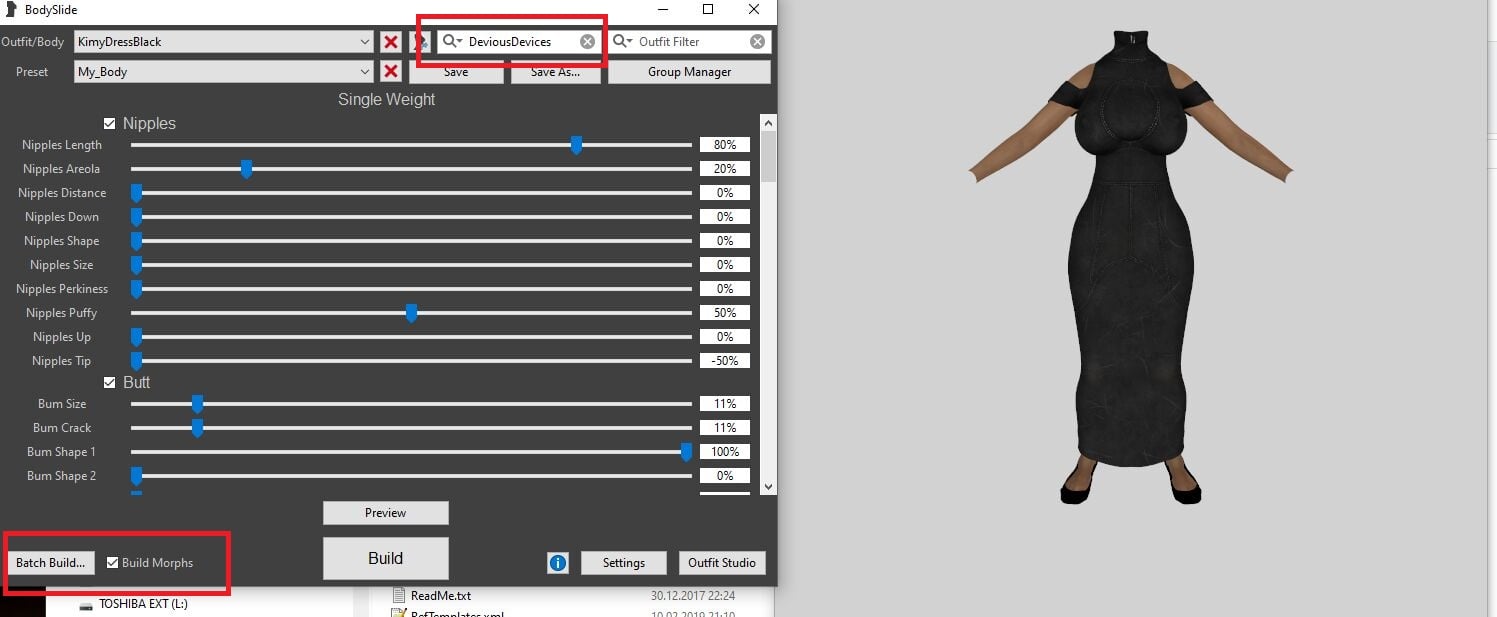Click the Bum Size slider handle
Screen dimensions: 1497x617
[x=197, y=405]
